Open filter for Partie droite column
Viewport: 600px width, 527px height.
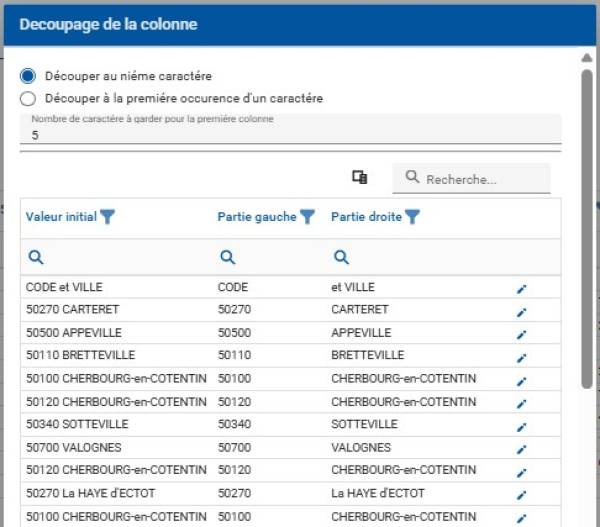412,217
